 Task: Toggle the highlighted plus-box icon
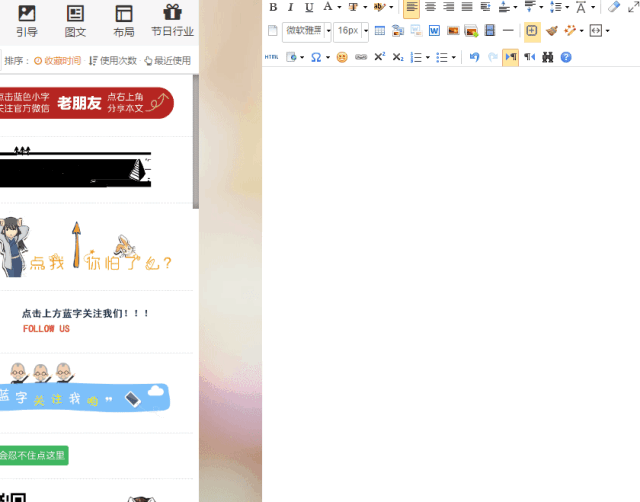tap(532, 31)
